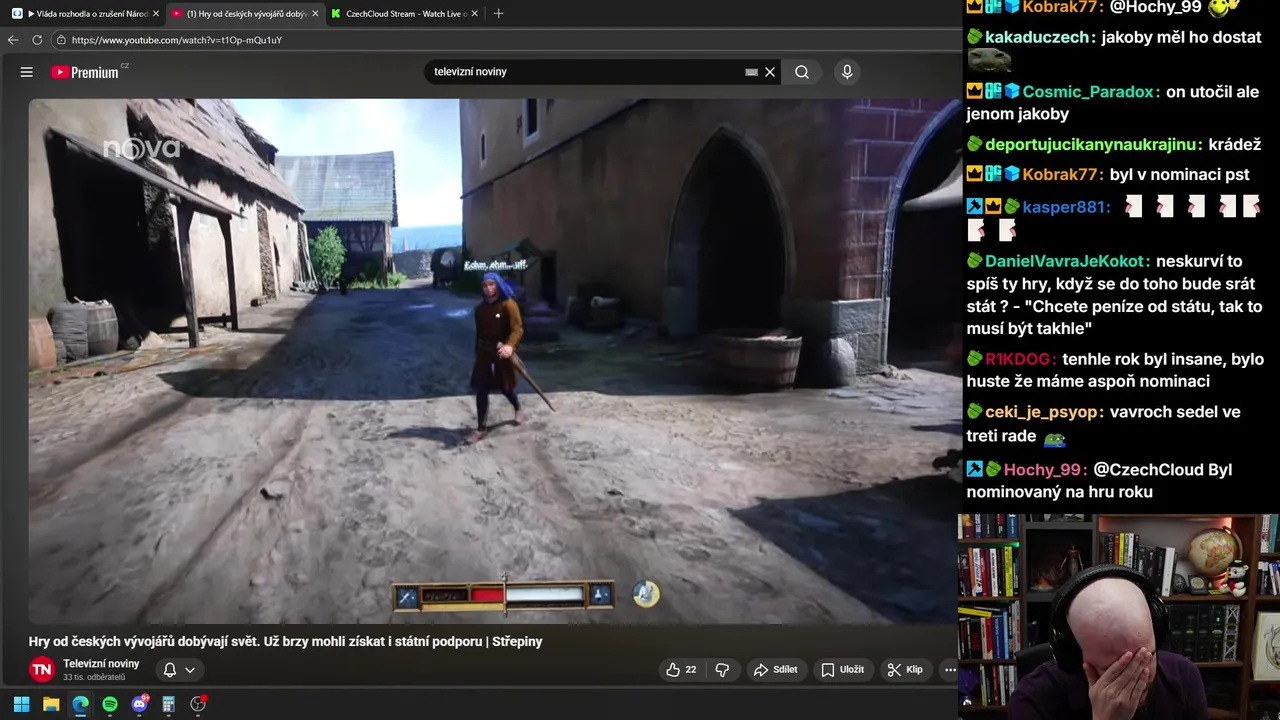The image size is (1280, 720).
Task: Toggle notification bell for Televizní noviny
Action: click(170, 670)
